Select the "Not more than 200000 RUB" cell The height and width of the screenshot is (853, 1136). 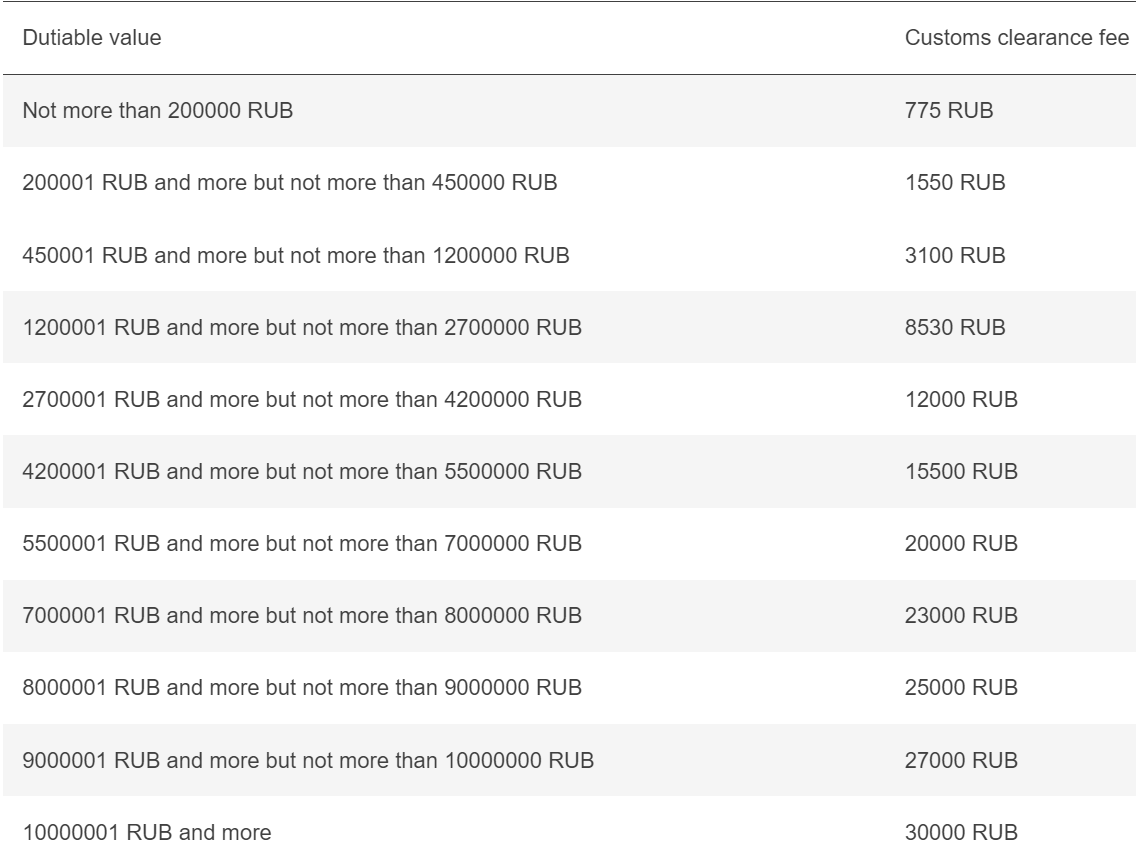point(157,111)
